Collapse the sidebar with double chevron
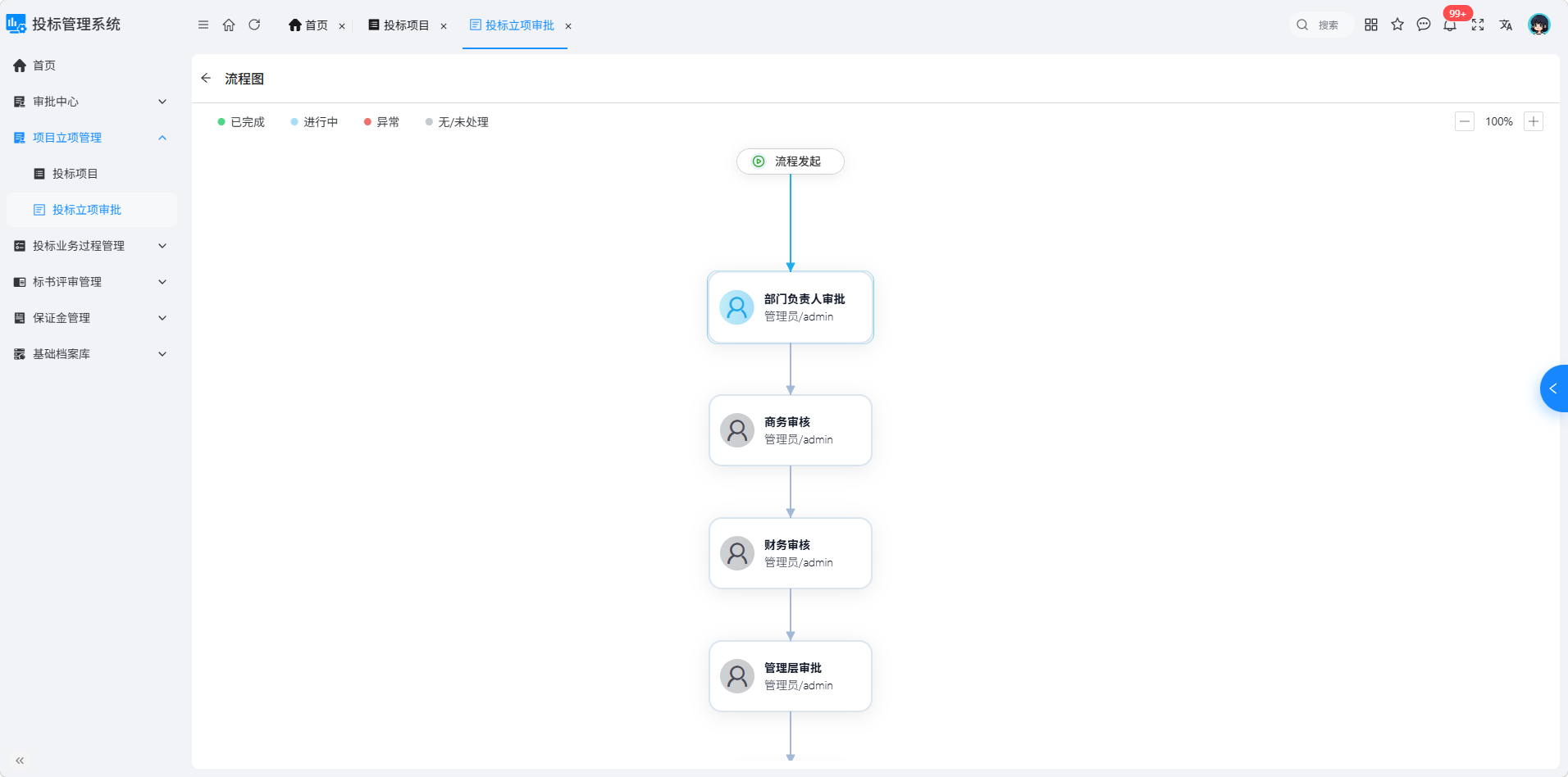The width and height of the screenshot is (1568, 777). [x=20, y=761]
